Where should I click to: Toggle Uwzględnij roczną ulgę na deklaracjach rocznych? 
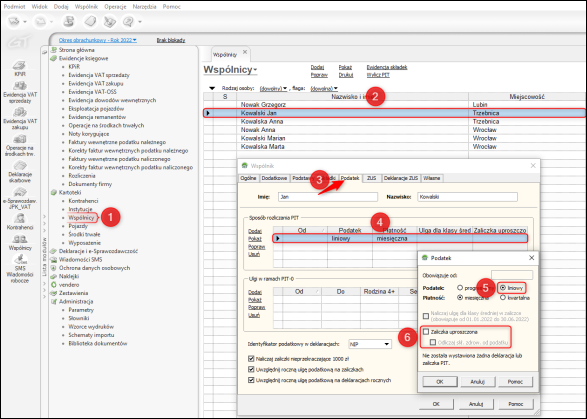(251, 380)
